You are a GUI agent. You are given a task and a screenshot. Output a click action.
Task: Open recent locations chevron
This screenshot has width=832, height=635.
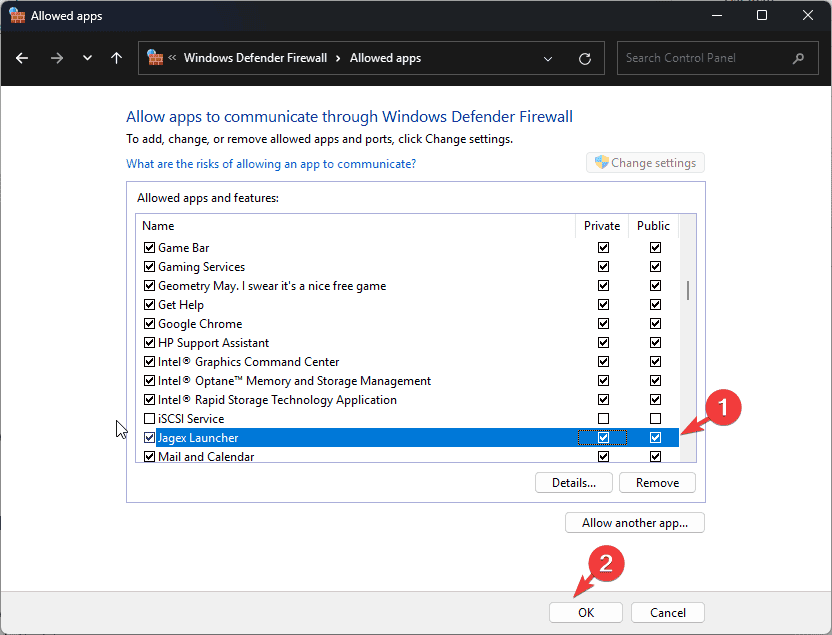click(88, 58)
